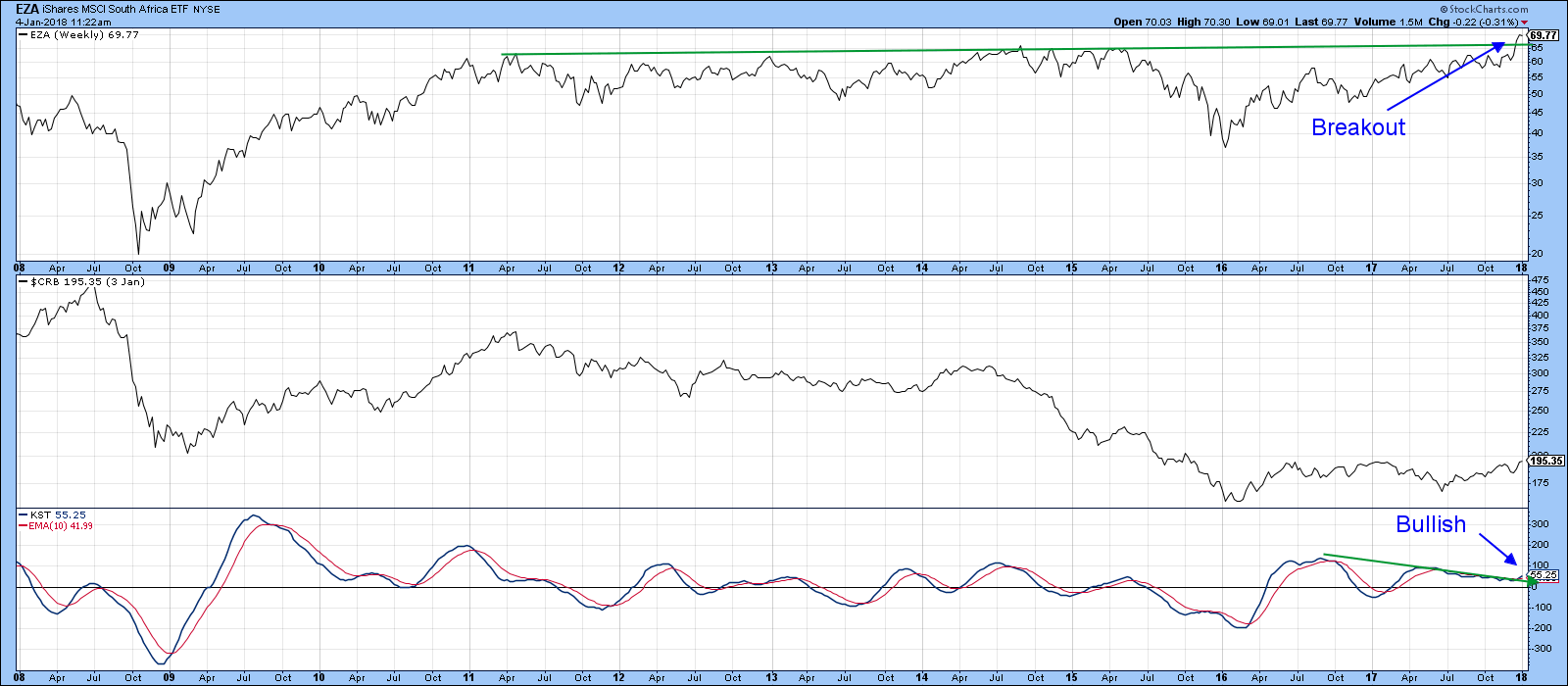This screenshot has height=686, width=1568.
Task: Click the 45 label on the EZA price axis
Action: tap(1537, 112)
